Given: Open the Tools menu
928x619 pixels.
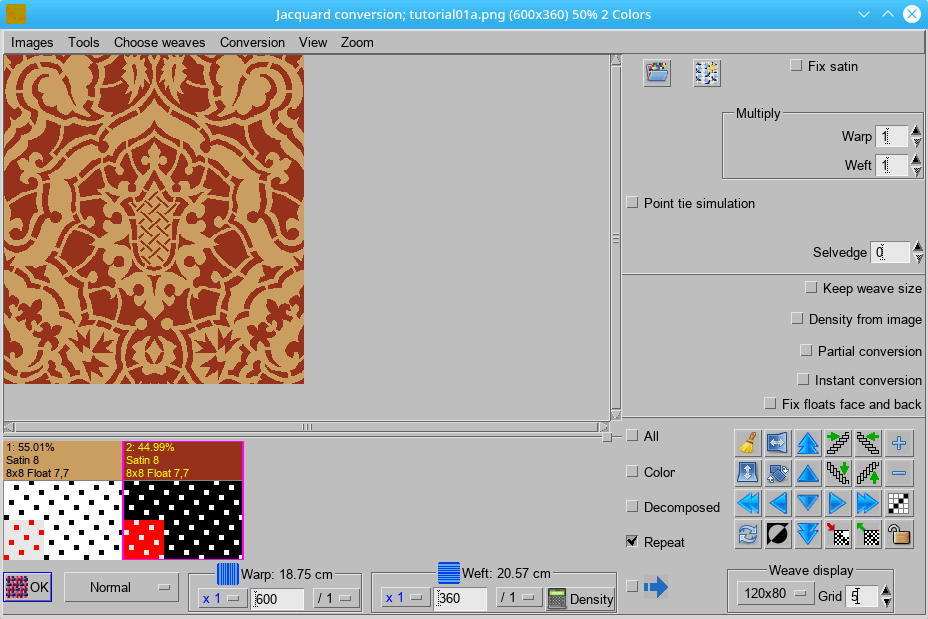Looking at the screenshot, I should 83,43.
